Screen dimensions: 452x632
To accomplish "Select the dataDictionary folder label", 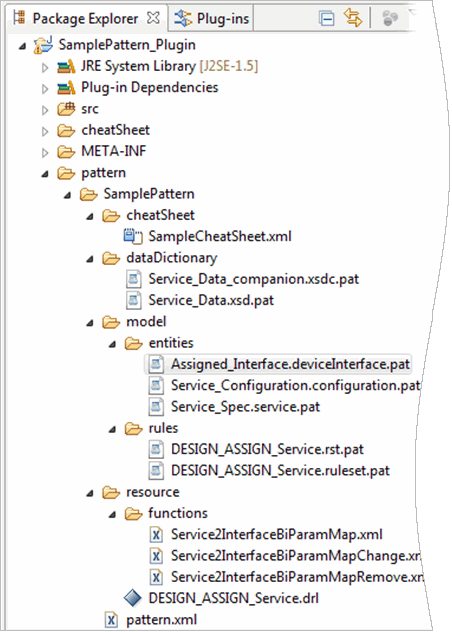I will pos(172,258).
